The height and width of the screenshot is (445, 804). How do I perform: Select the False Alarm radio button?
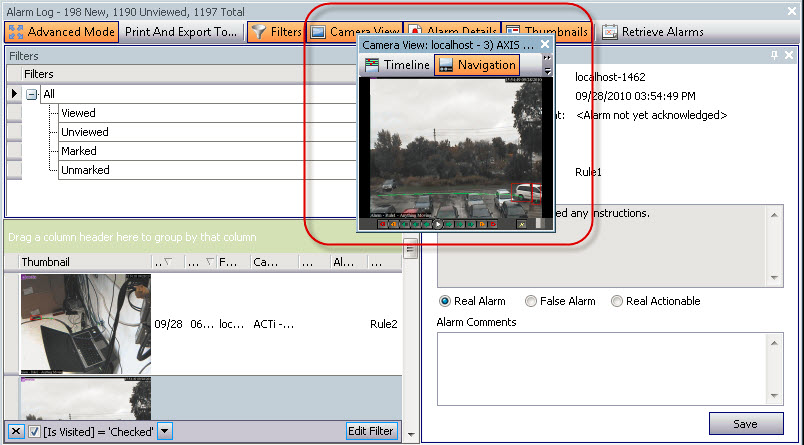click(x=530, y=301)
